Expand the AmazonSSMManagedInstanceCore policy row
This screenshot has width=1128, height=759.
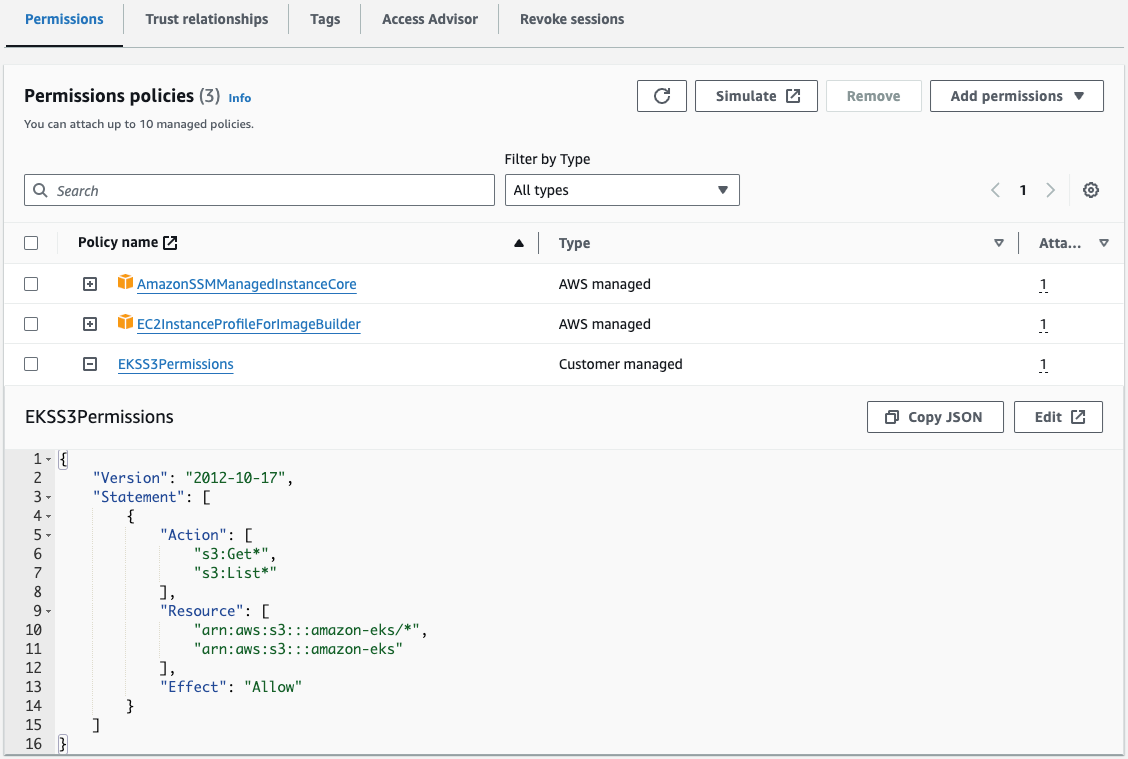coord(89,283)
